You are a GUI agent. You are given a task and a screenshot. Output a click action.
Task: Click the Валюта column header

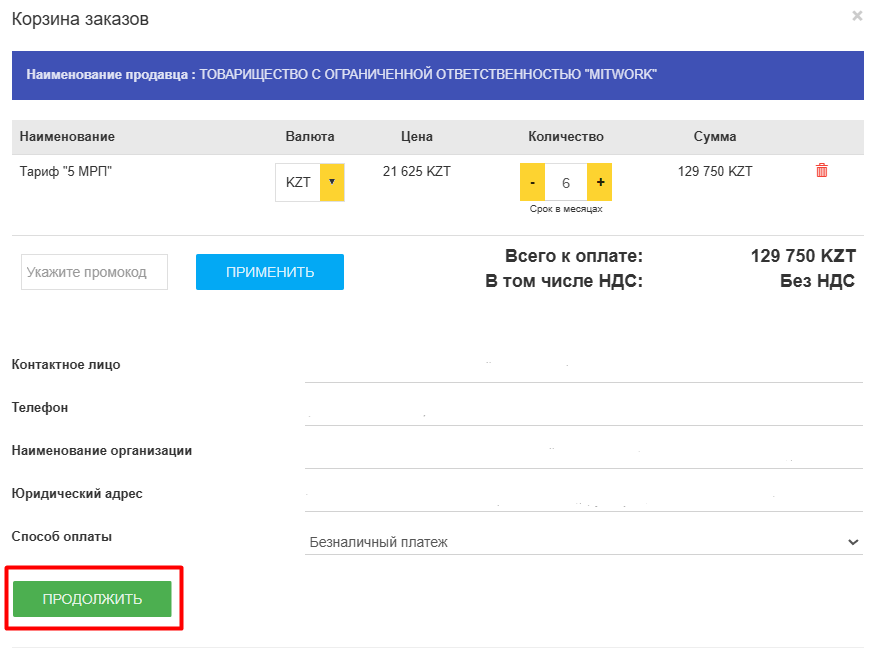pos(310,137)
